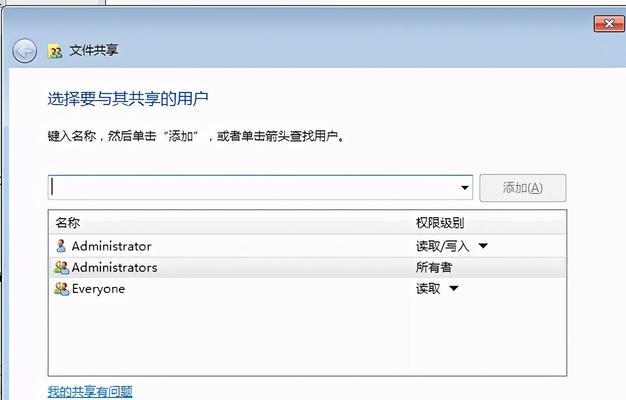
Task: Click the 选择要与其共享的用户 heading
Action: tap(128, 99)
